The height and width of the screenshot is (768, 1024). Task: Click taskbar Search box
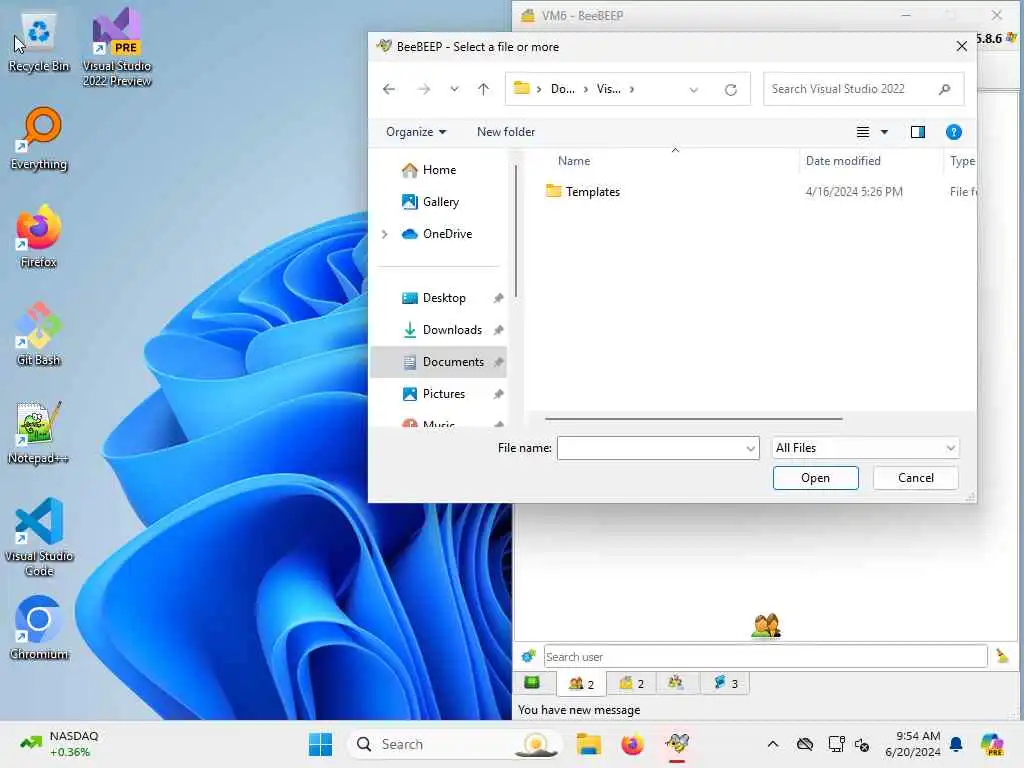coord(455,744)
